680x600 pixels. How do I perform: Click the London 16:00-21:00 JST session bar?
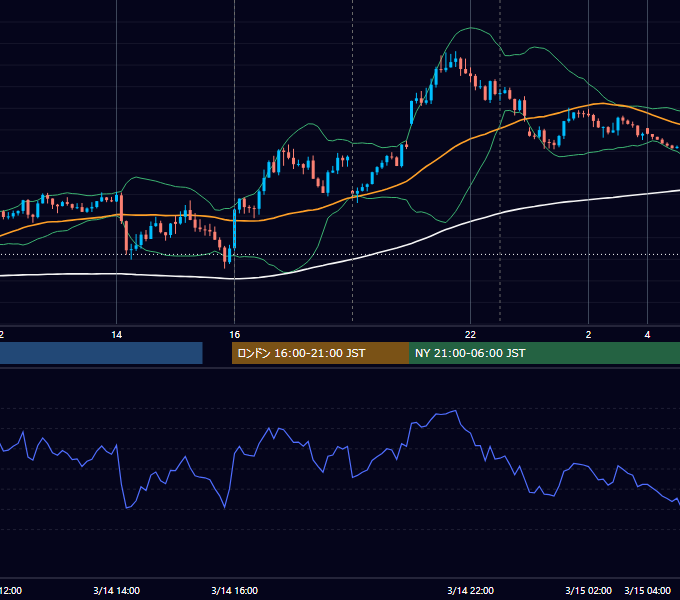320,353
